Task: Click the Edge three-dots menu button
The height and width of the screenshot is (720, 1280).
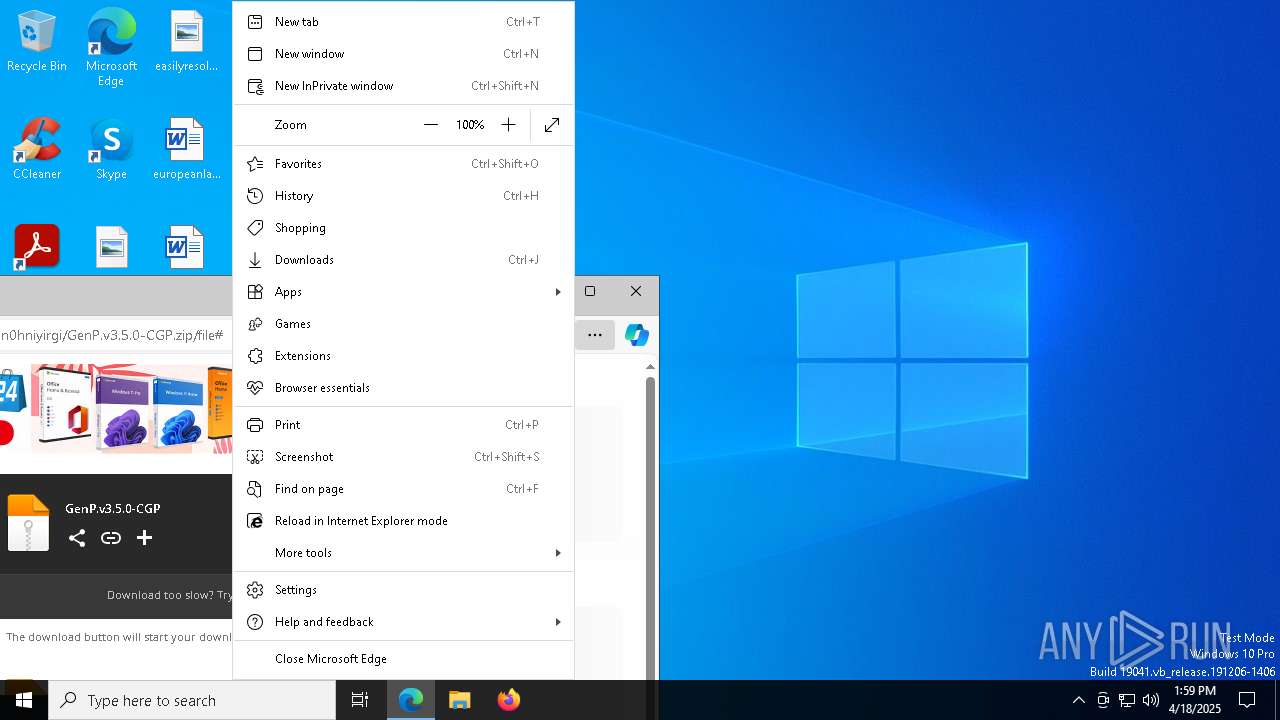Action: tap(595, 335)
